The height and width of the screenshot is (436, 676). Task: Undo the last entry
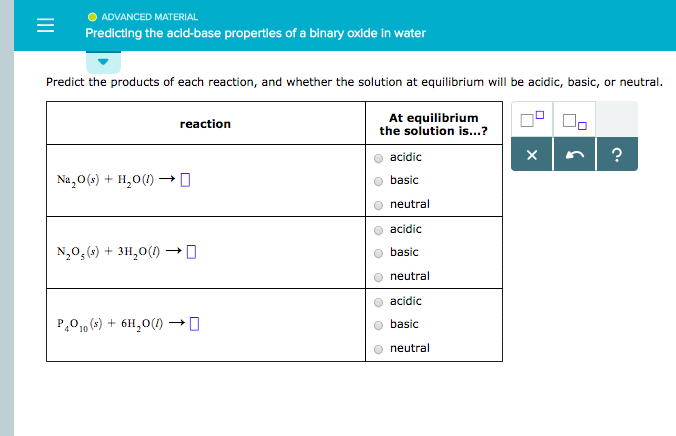[574, 155]
